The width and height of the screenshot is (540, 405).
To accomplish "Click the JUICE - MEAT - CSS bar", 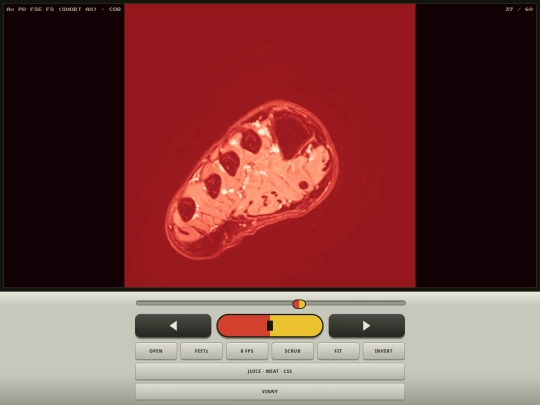I will pyautogui.click(x=270, y=371).
